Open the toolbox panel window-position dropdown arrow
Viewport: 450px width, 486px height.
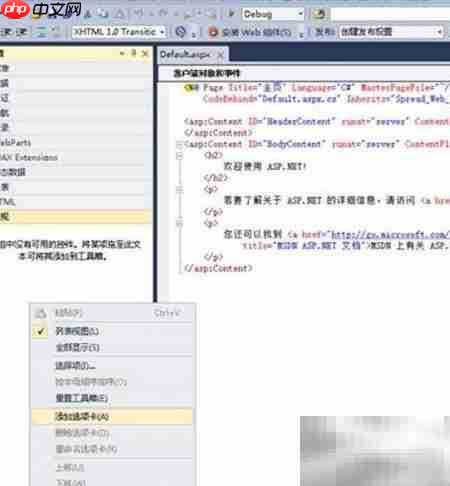click(x=122, y=53)
